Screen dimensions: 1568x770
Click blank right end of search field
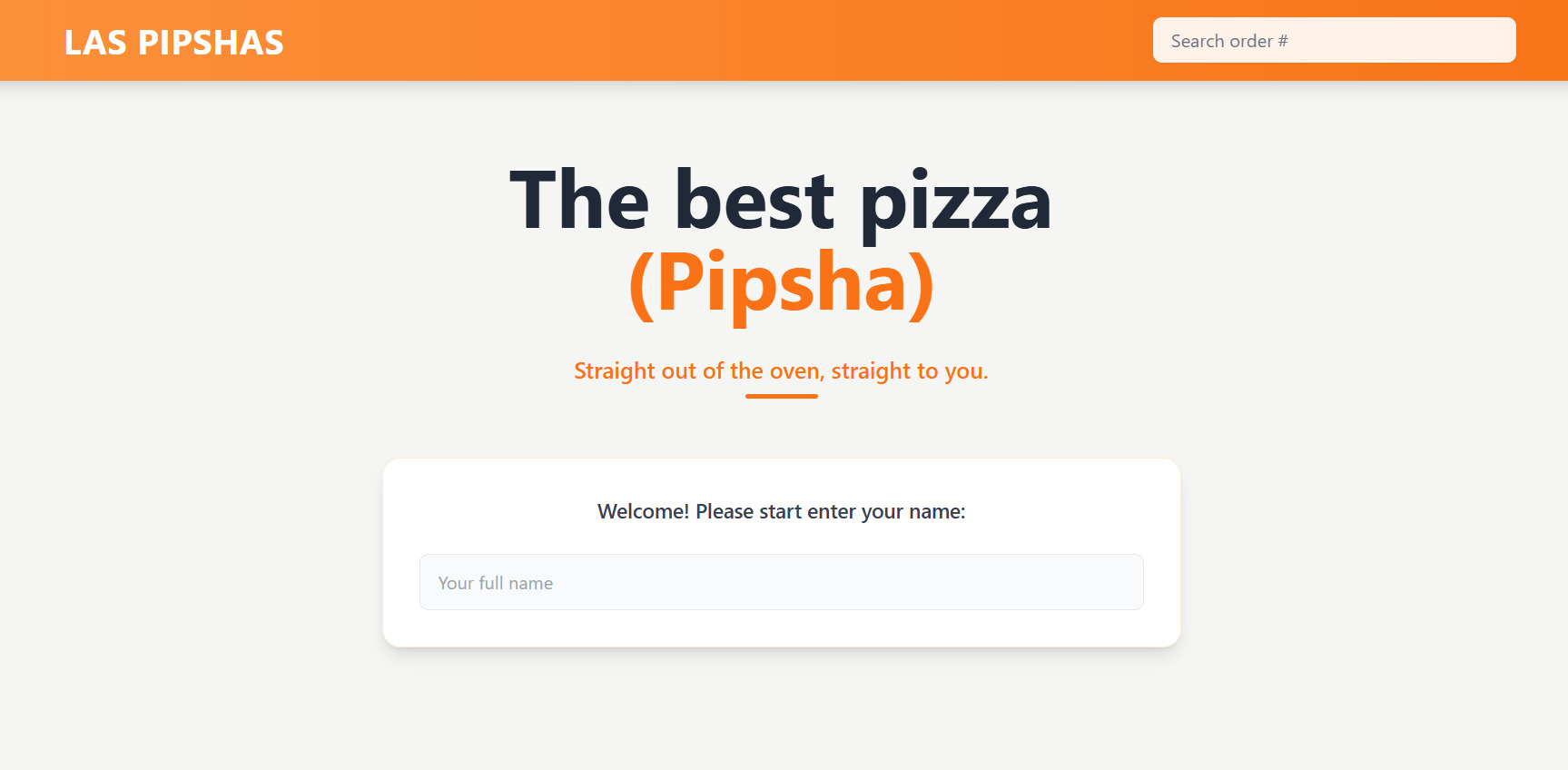pos(1471,41)
